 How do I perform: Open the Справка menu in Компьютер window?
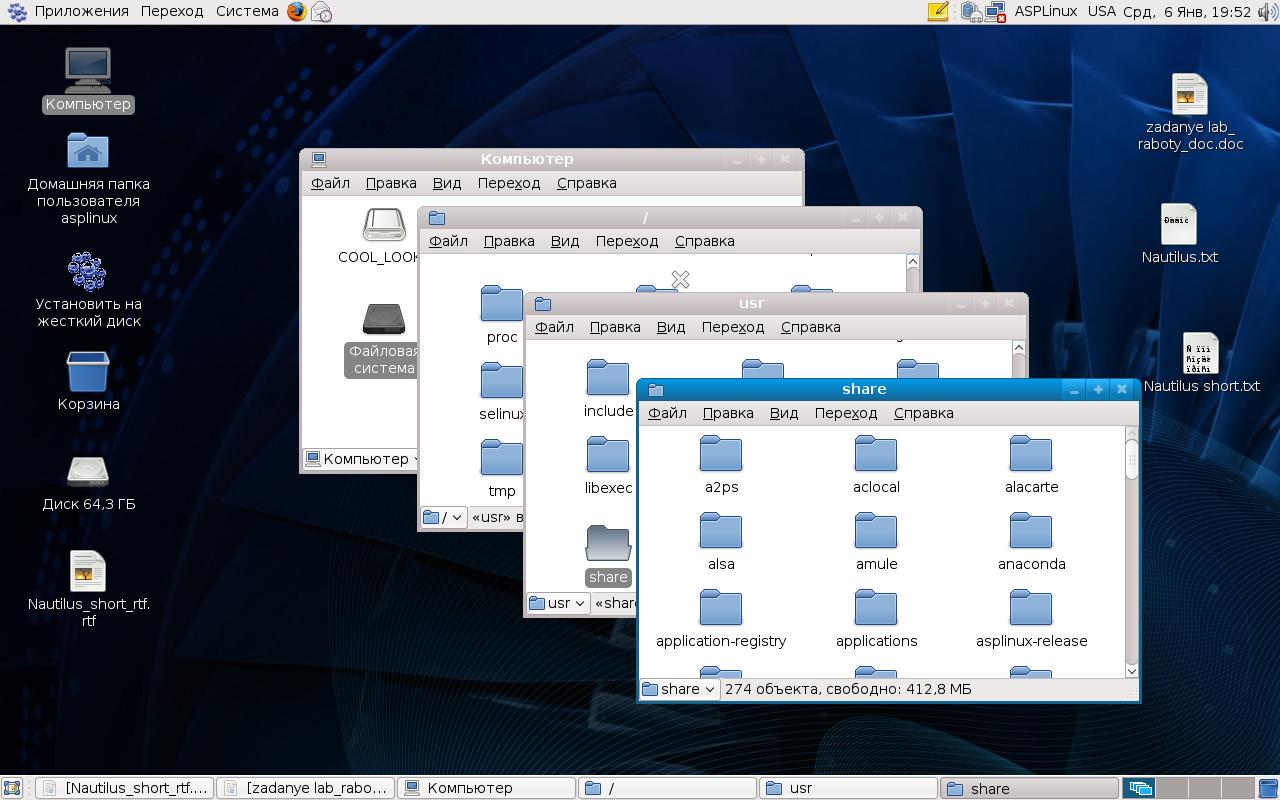pyautogui.click(x=586, y=183)
